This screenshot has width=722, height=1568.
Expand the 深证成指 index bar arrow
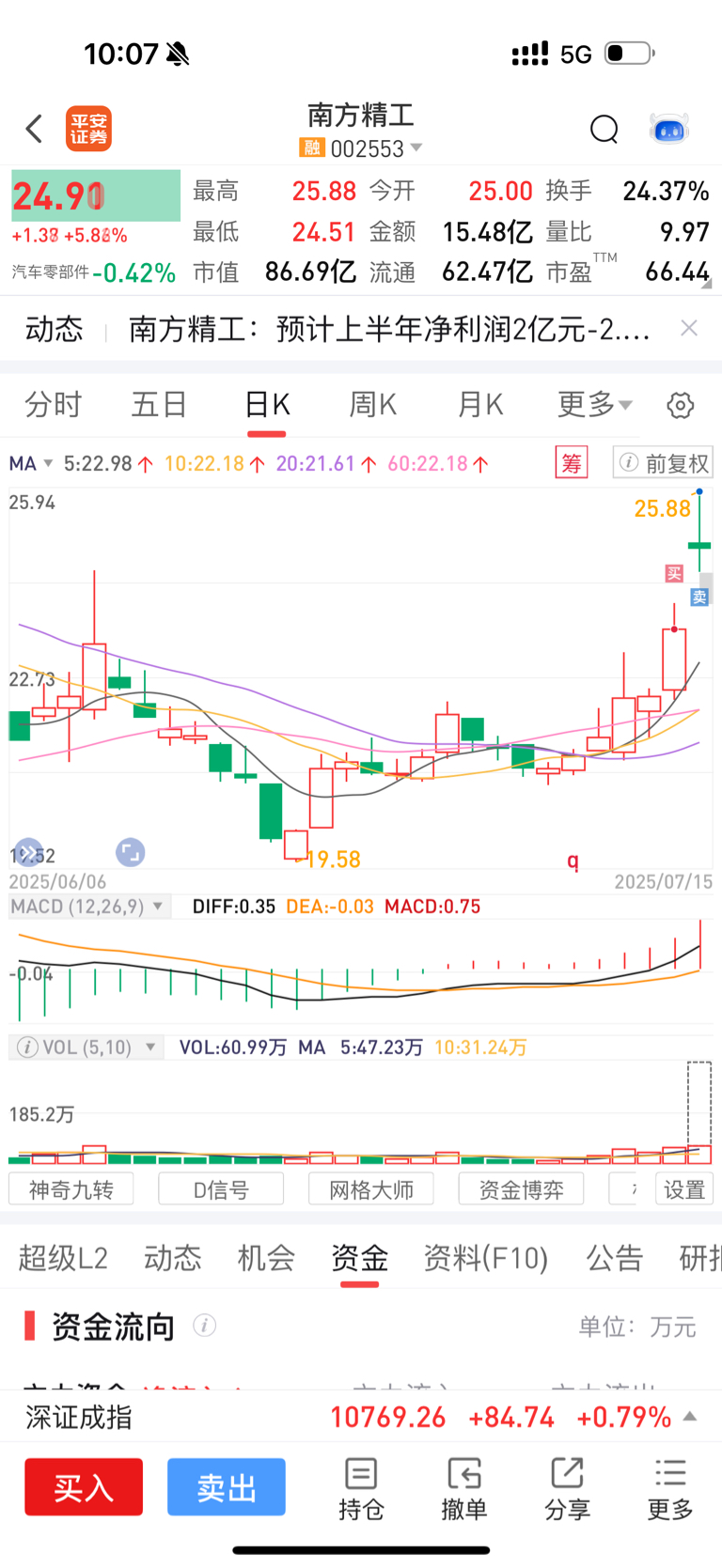(x=690, y=1416)
